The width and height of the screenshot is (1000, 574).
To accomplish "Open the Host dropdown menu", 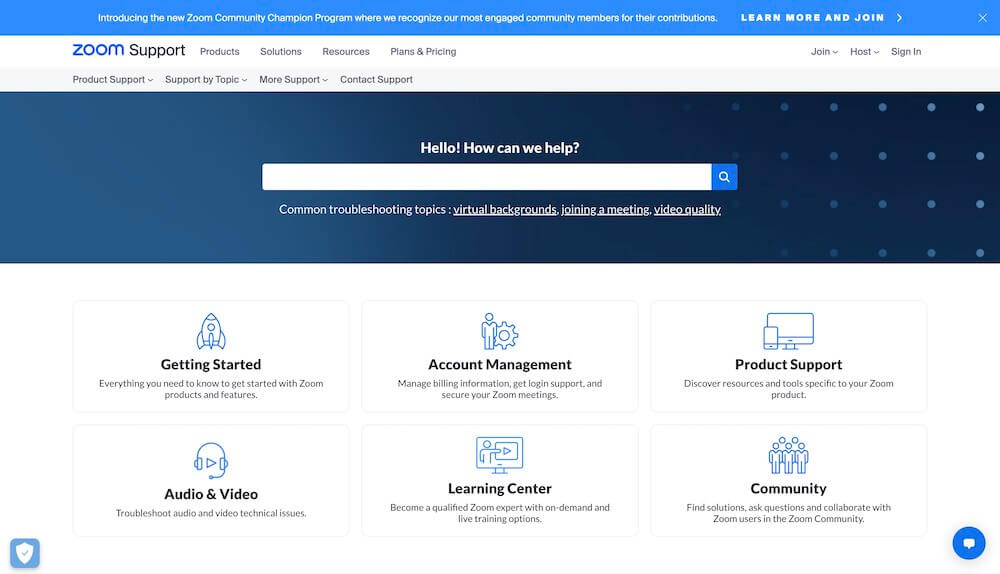I will pos(864,52).
